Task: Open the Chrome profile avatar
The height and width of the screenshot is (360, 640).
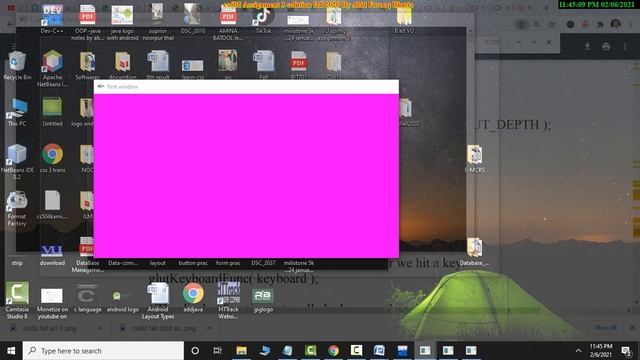Action: pyautogui.click(x=616, y=24)
